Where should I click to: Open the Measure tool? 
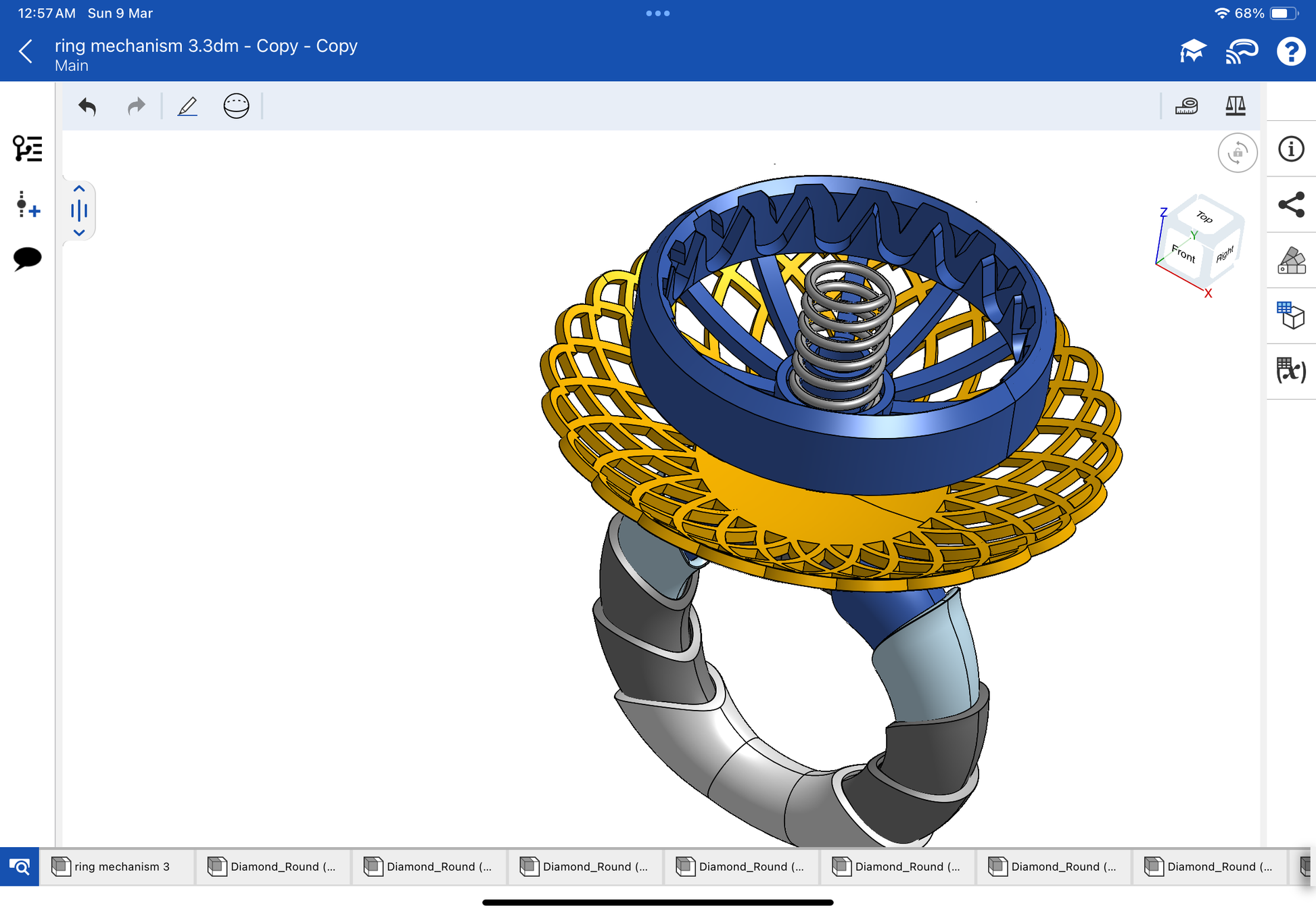coord(1186,106)
